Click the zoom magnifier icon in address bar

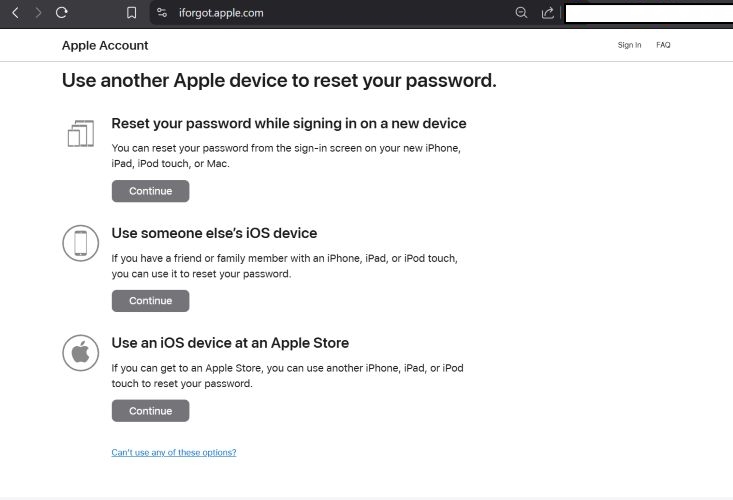pos(521,13)
